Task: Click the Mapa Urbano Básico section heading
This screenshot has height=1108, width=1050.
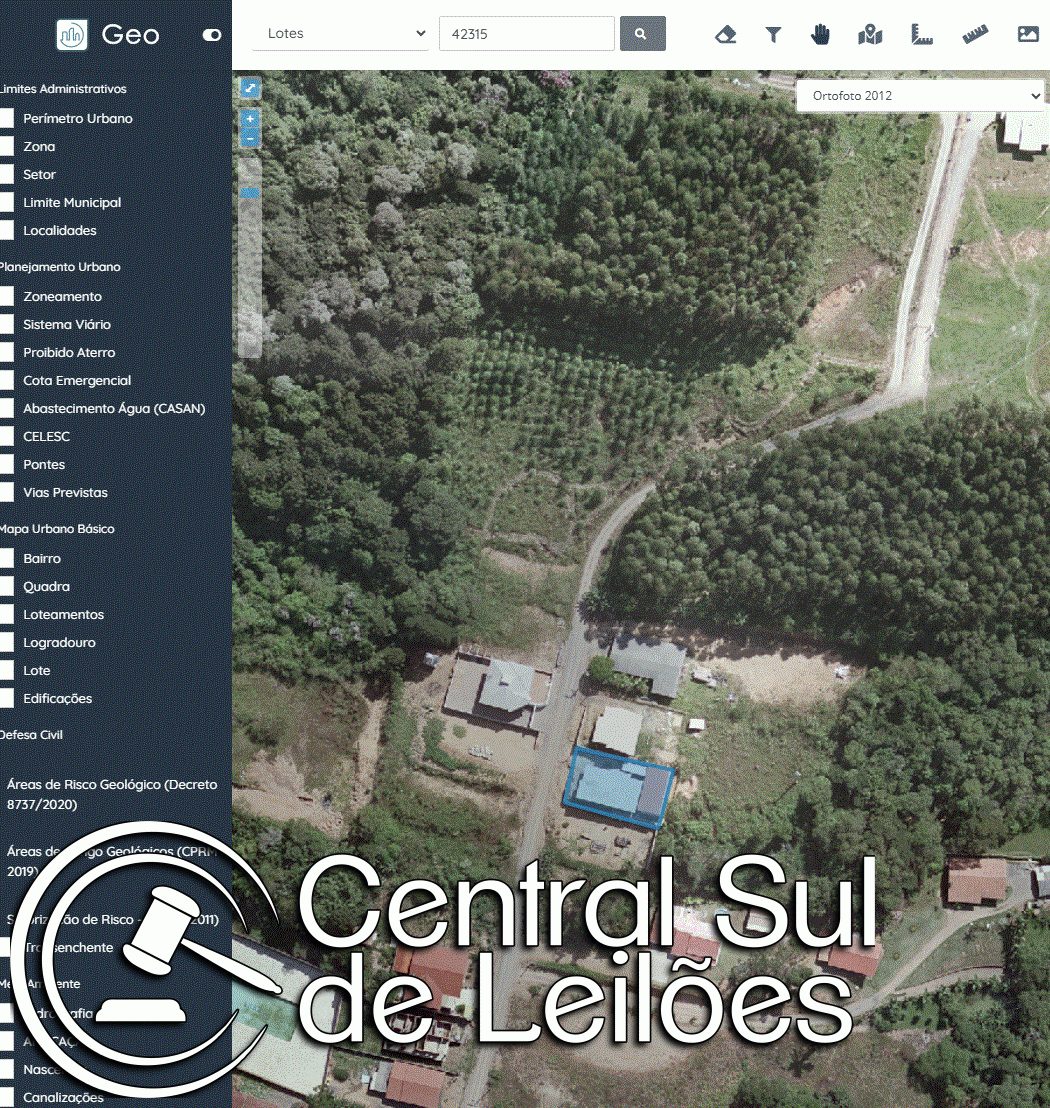Action: (57, 529)
